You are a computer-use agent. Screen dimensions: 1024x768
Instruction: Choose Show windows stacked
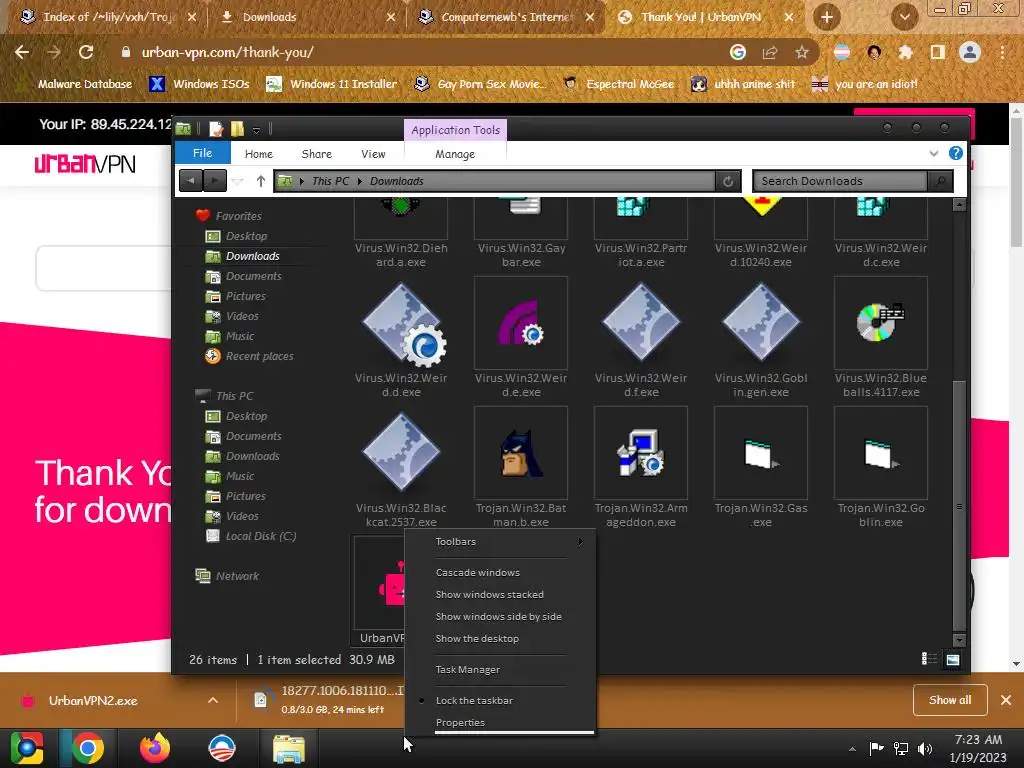(x=489, y=594)
